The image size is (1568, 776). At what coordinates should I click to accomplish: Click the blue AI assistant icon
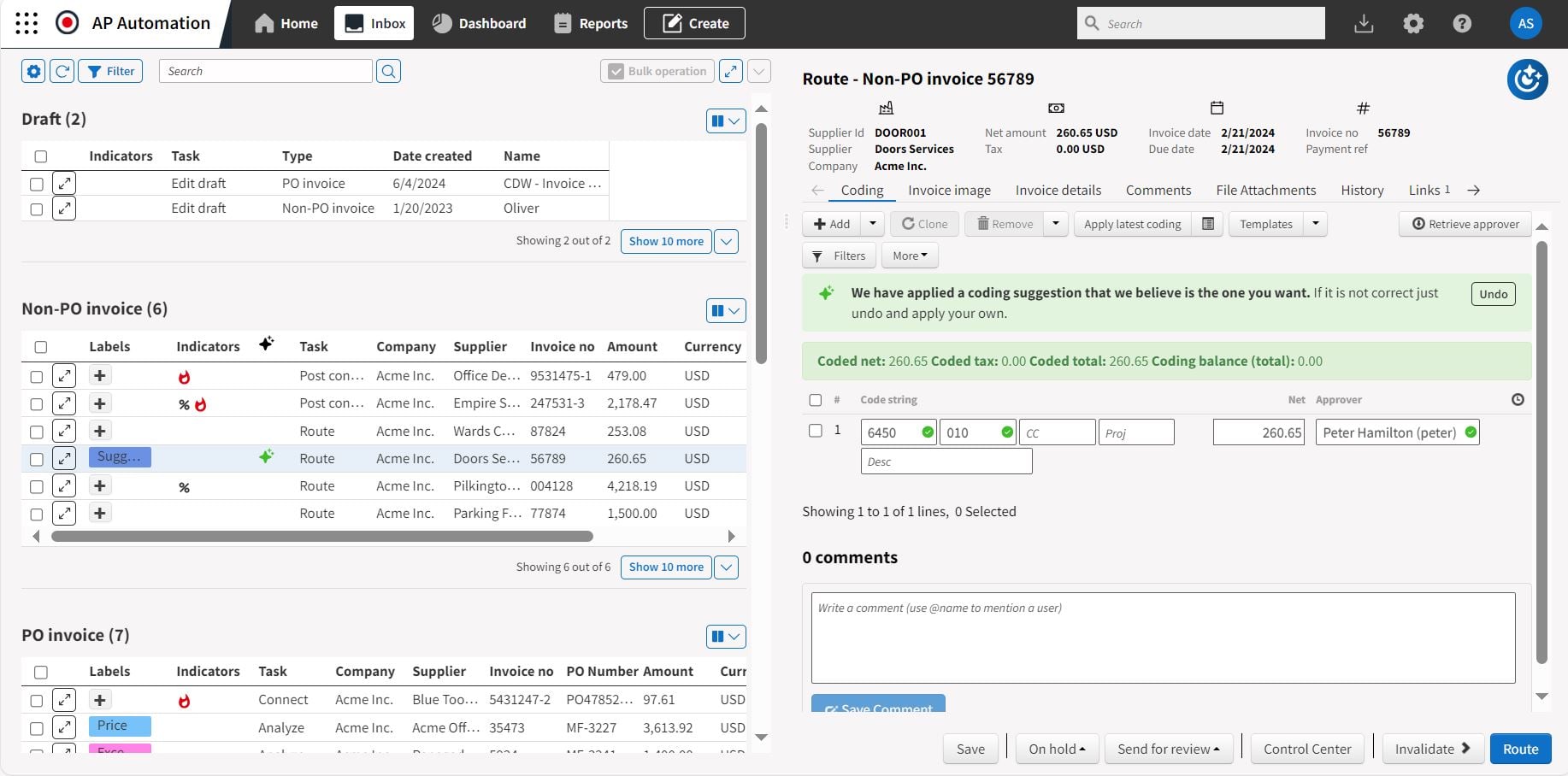click(x=1527, y=79)
